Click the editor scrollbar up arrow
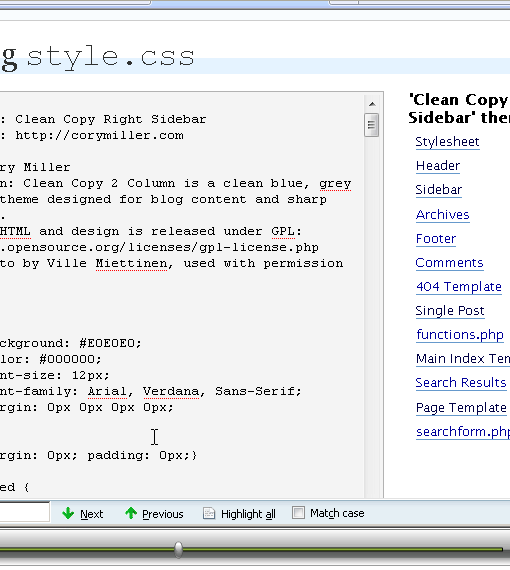 pyautogui.click(x=372, y=104)
